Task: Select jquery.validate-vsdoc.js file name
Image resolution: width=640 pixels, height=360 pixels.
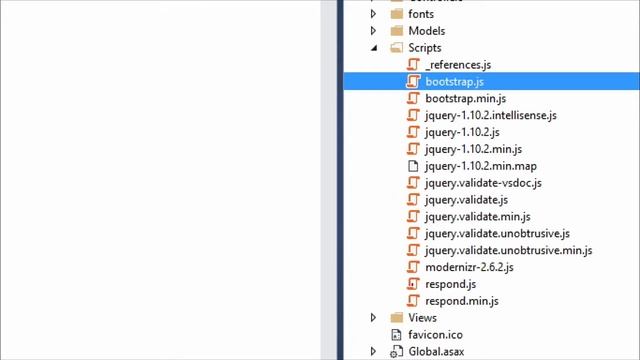Action: point(483,183)
